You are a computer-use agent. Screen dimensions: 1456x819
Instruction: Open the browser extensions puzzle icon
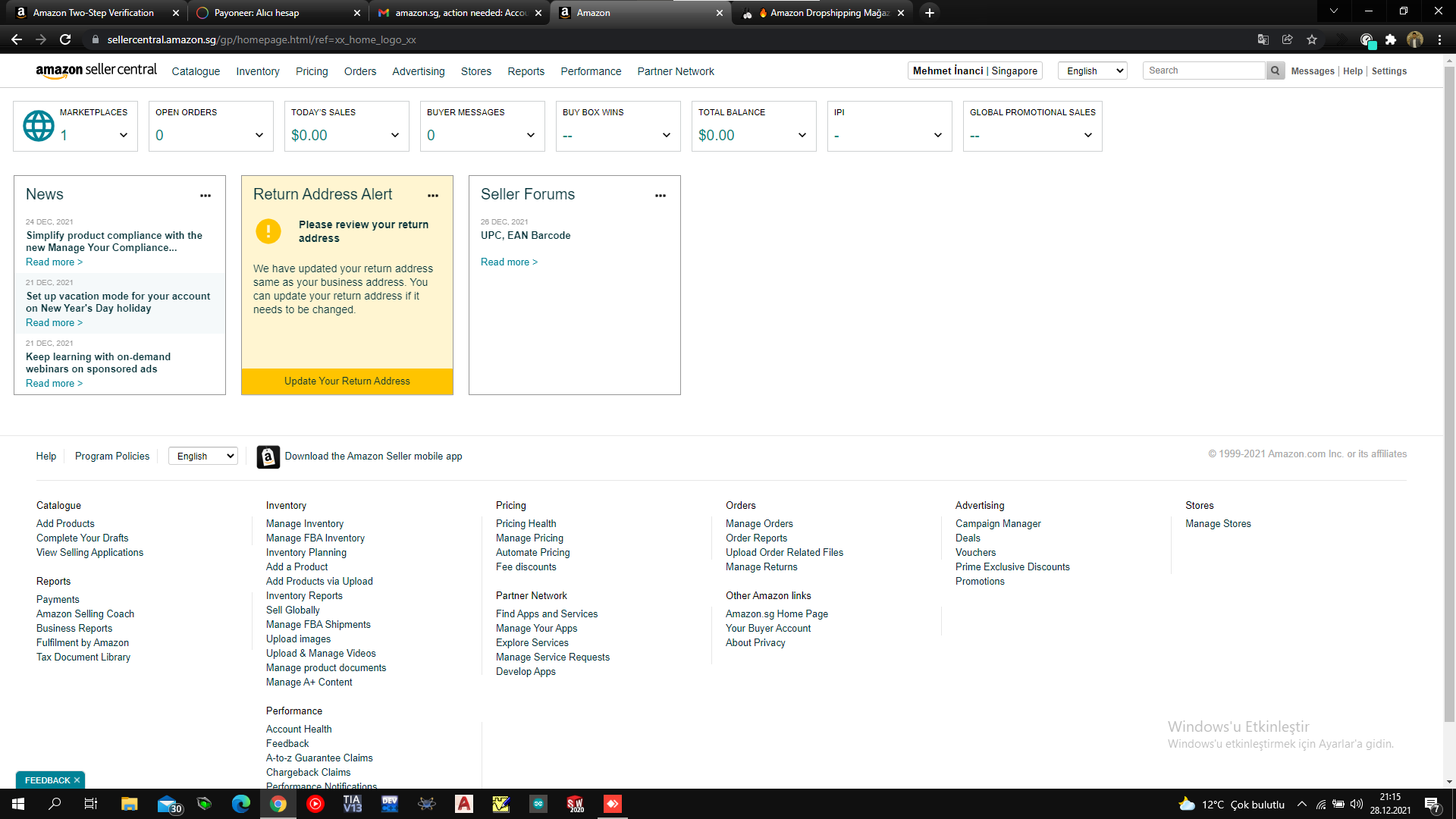tap(1391, 39)
